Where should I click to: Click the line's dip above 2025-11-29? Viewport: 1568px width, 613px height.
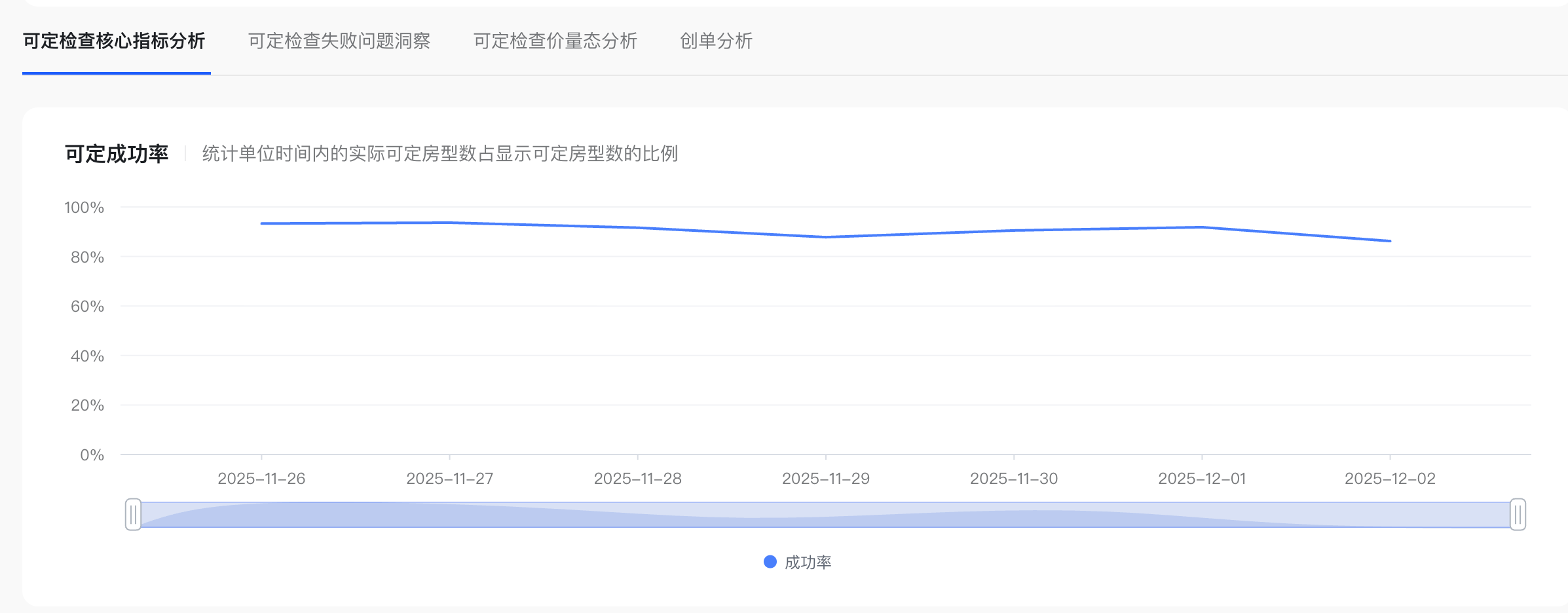click(x=826, y=237)
